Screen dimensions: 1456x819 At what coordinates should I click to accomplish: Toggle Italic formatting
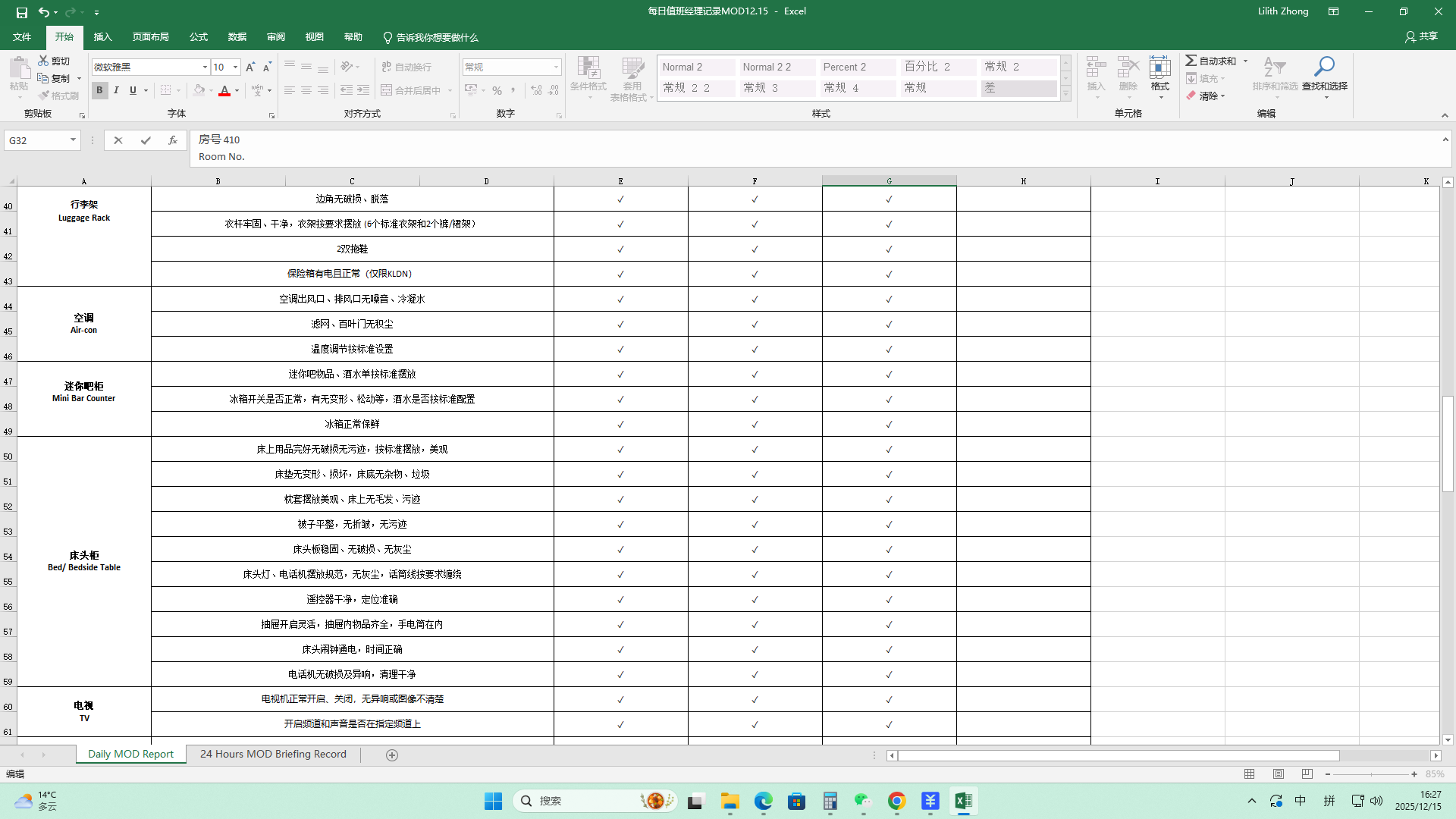pos(116,90)
